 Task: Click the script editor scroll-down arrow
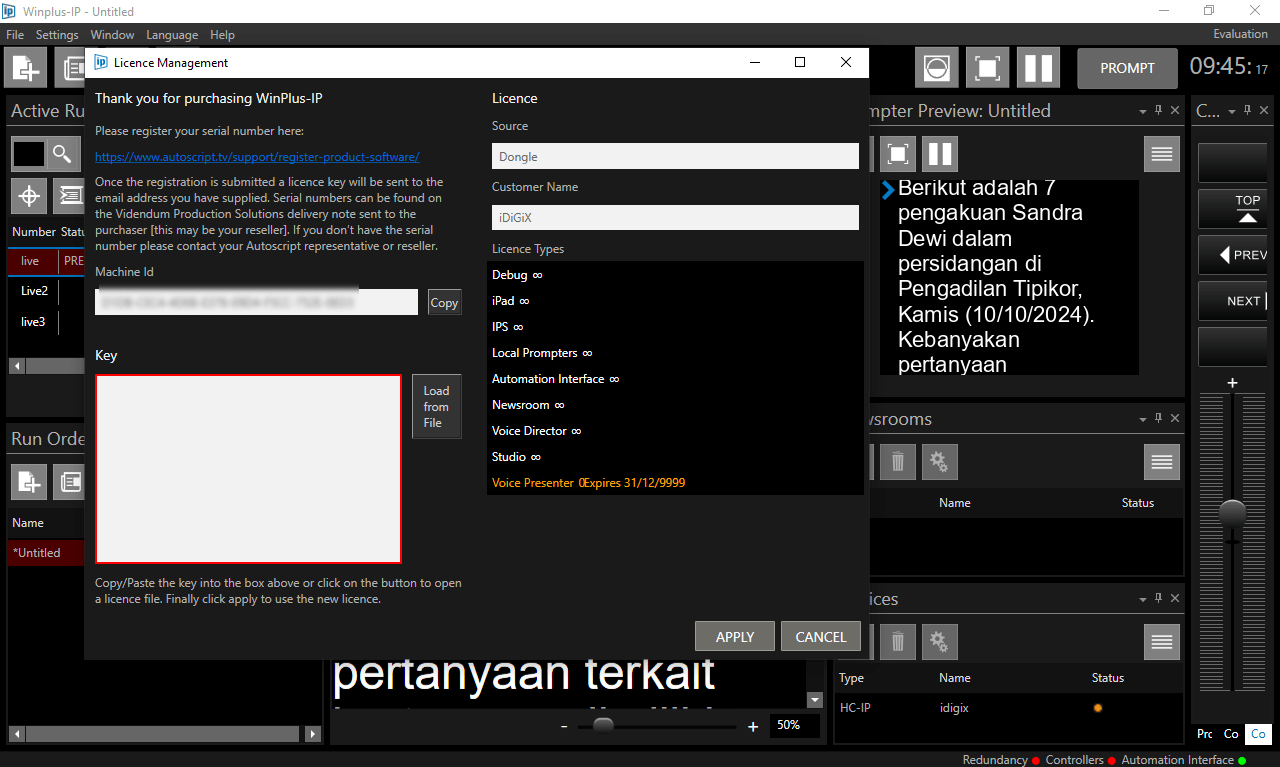(815, 701)
